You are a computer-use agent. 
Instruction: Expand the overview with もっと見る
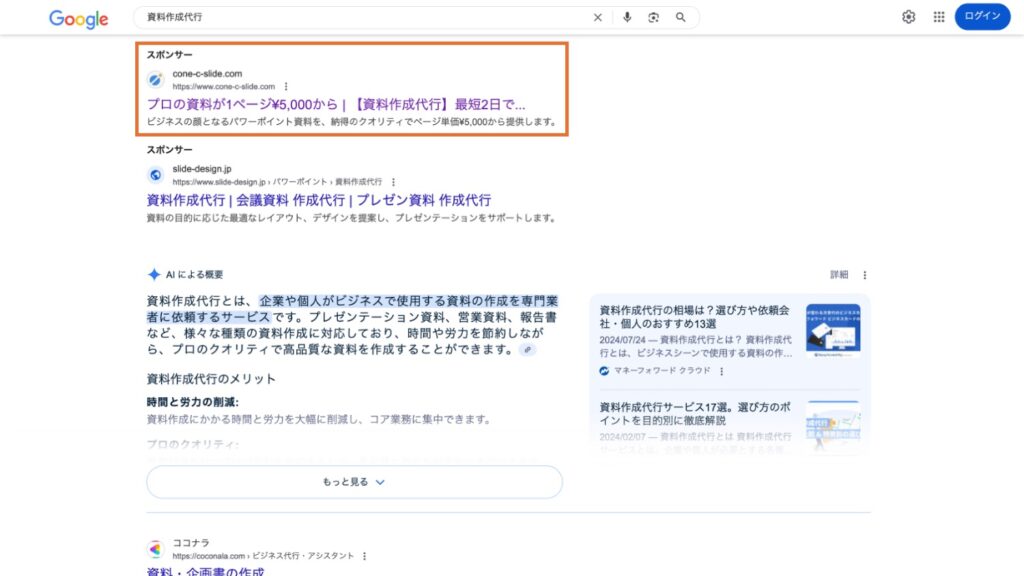[x=354, y=482]
